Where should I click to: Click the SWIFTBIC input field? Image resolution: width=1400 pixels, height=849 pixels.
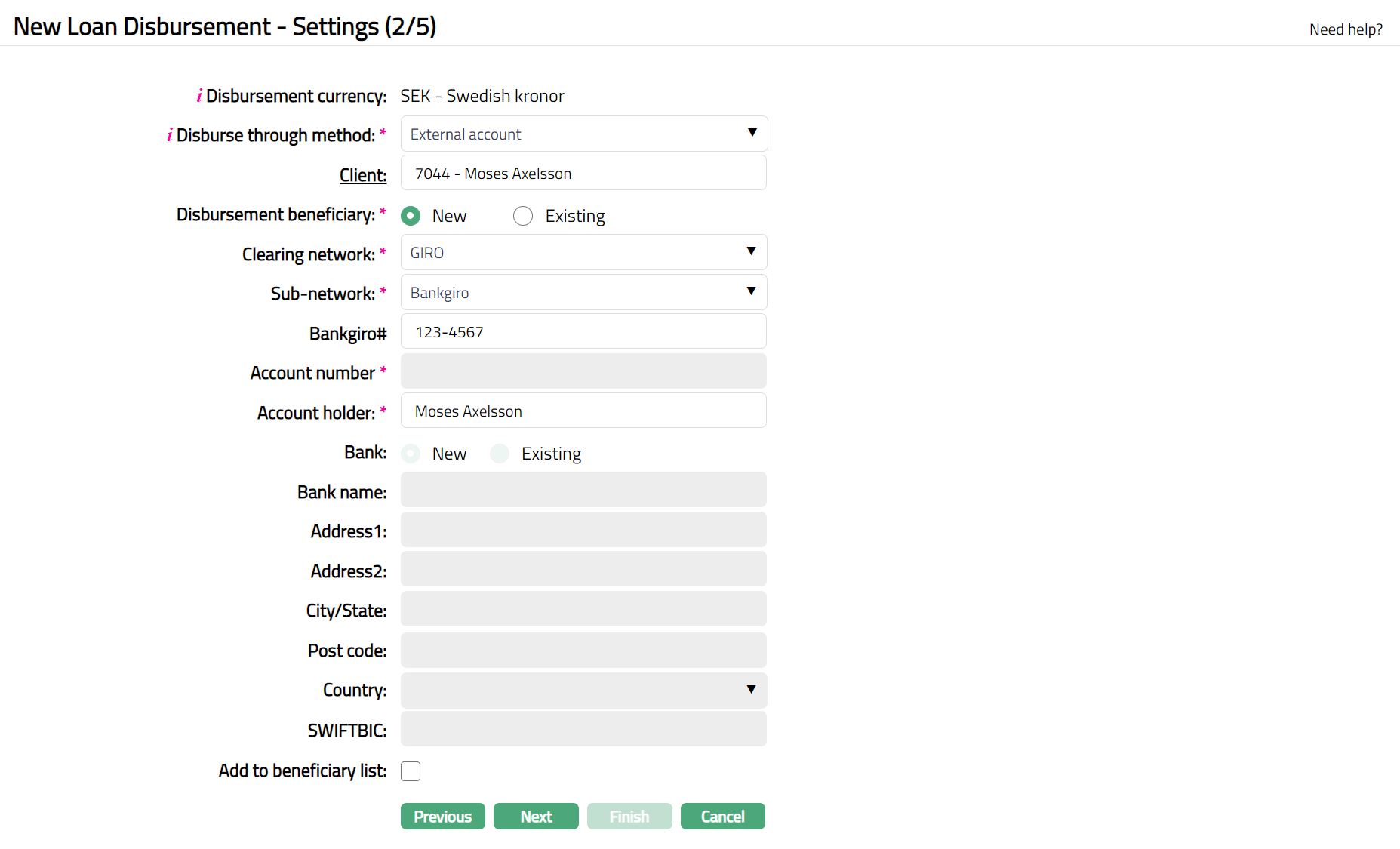point(583,729)
